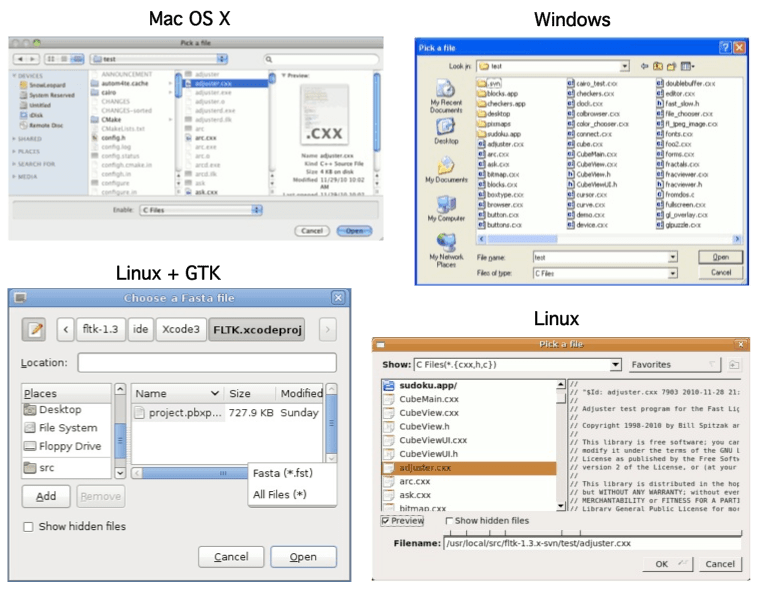Open the Show filter dropdown in Linux dialog
The height and width of the screenshot is (597, 758).
pyautogui.click(x=615, y=364)
